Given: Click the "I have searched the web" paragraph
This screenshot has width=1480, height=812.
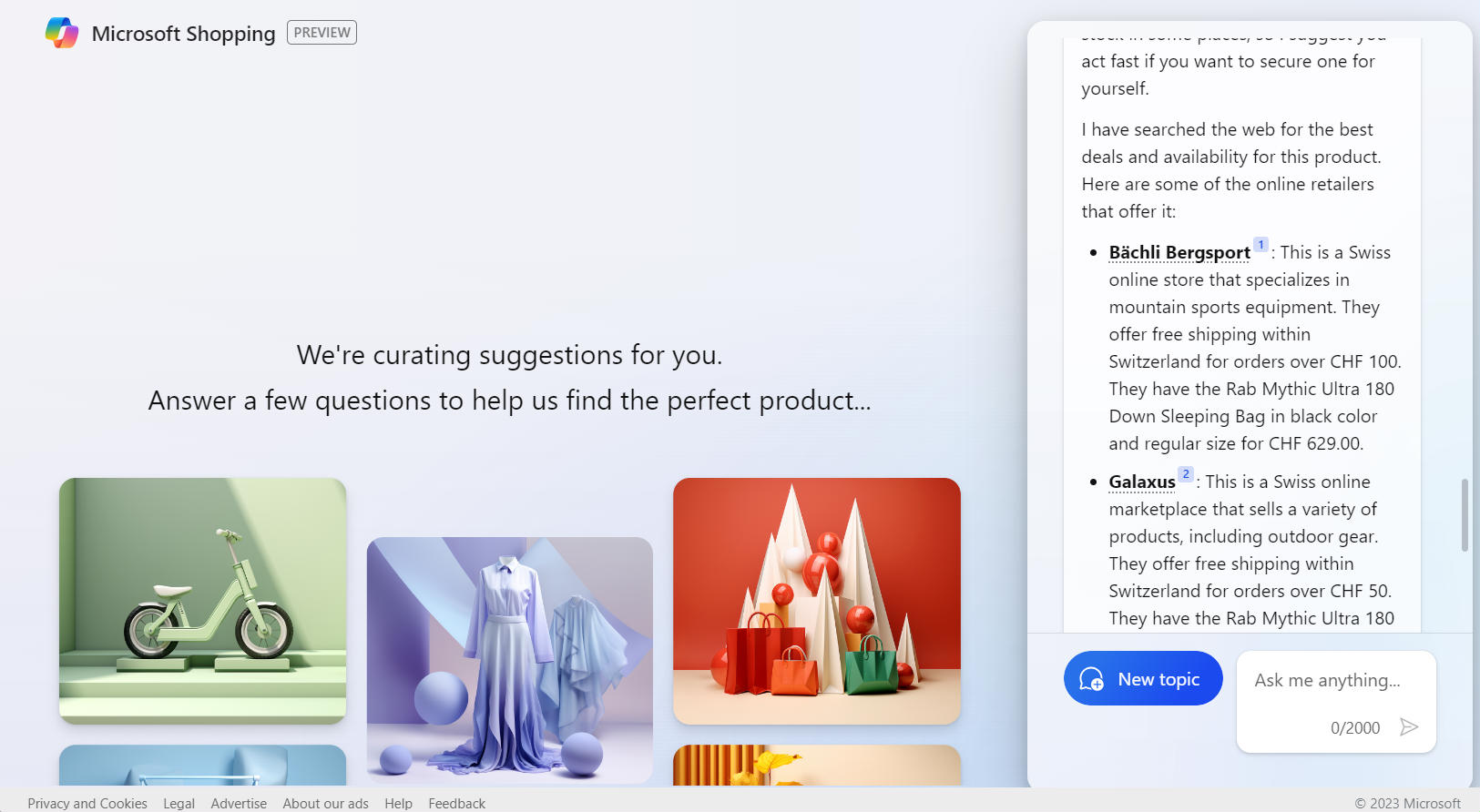Looking at the screenshot, I should point(1231,170).
